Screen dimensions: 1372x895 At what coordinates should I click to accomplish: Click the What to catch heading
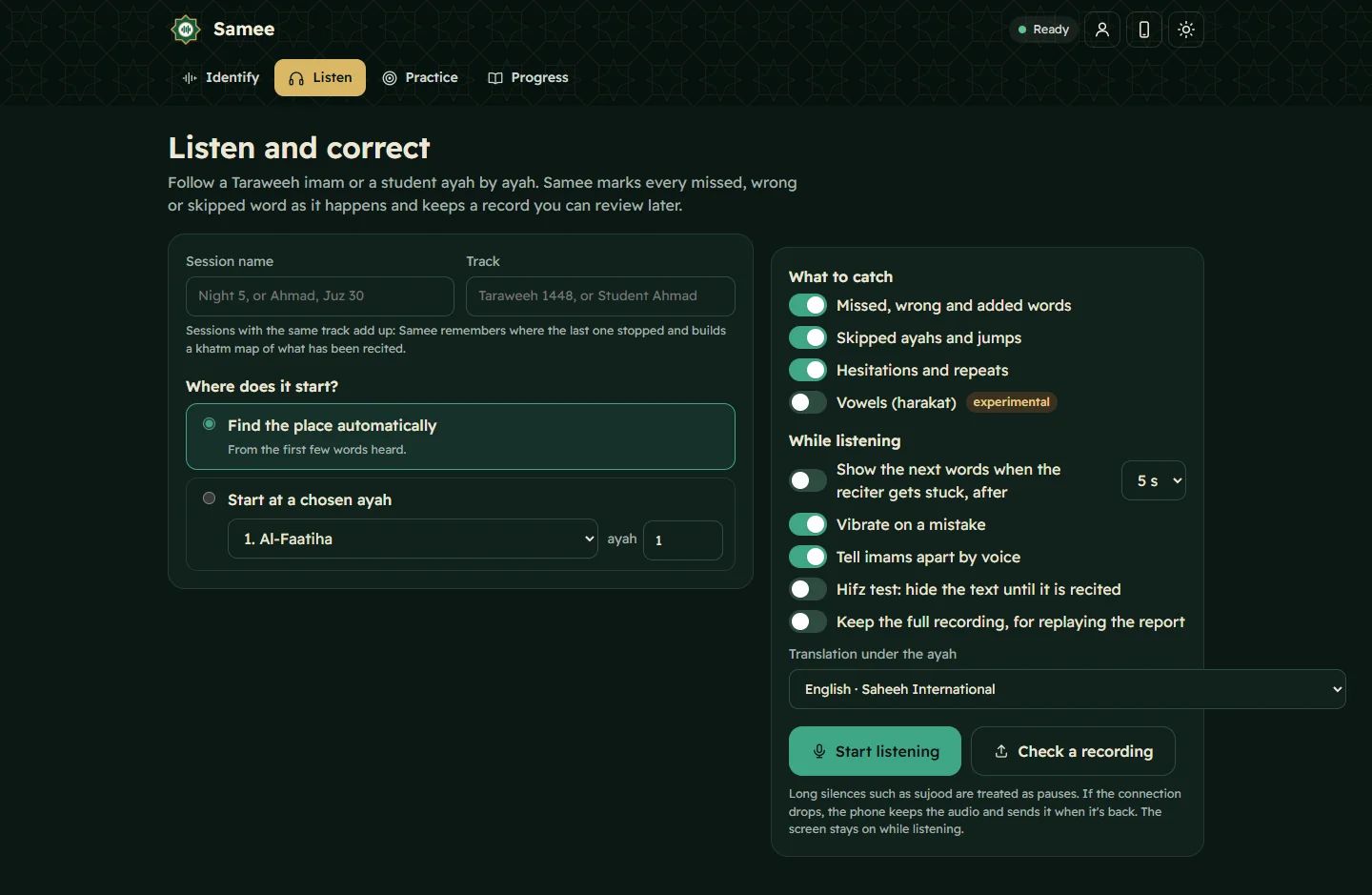tap(840, 276)
